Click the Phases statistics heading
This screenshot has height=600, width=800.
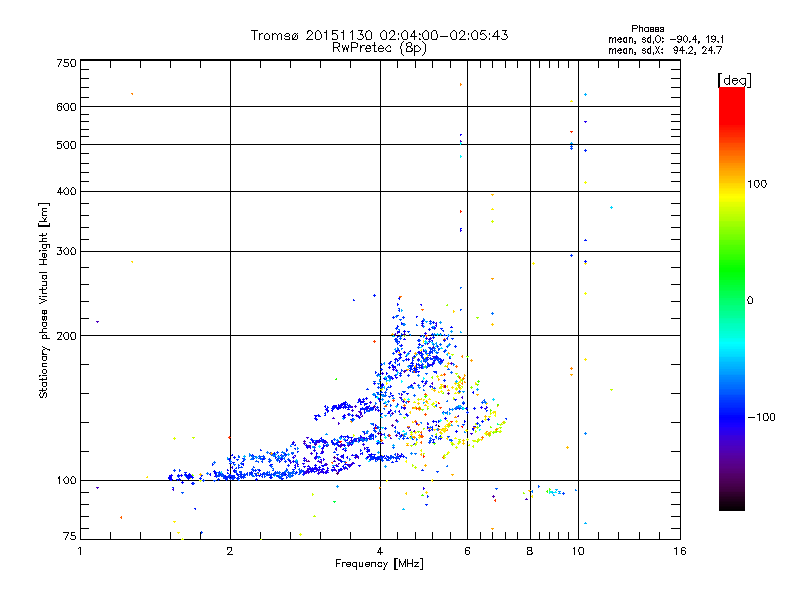[647, 29]
